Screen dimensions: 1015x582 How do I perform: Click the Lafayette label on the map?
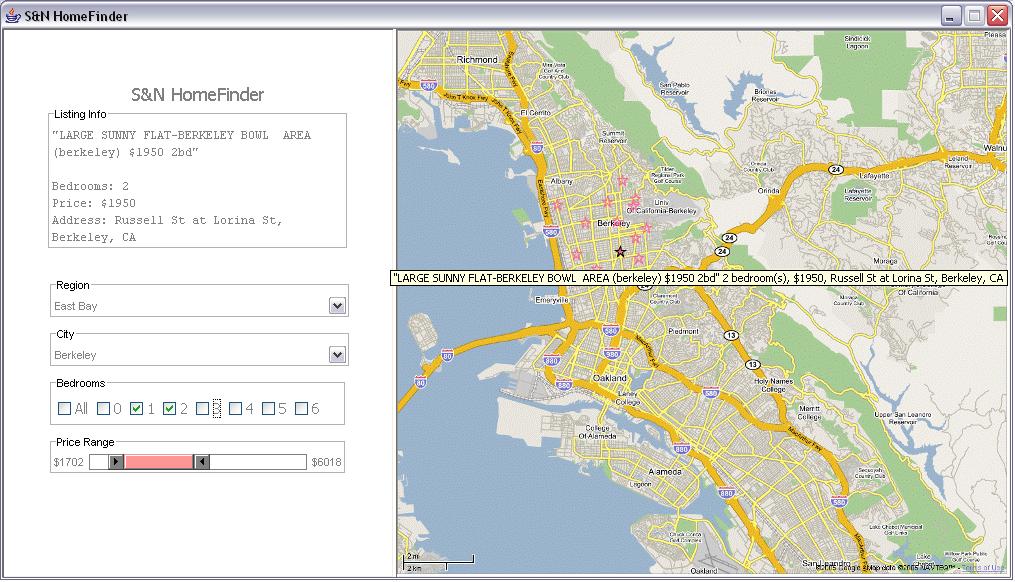876,175
